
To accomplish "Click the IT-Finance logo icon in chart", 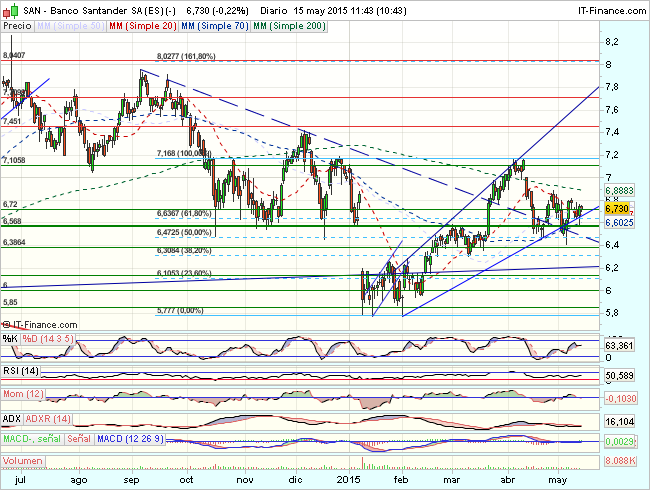I will click(x=8, y=325).
